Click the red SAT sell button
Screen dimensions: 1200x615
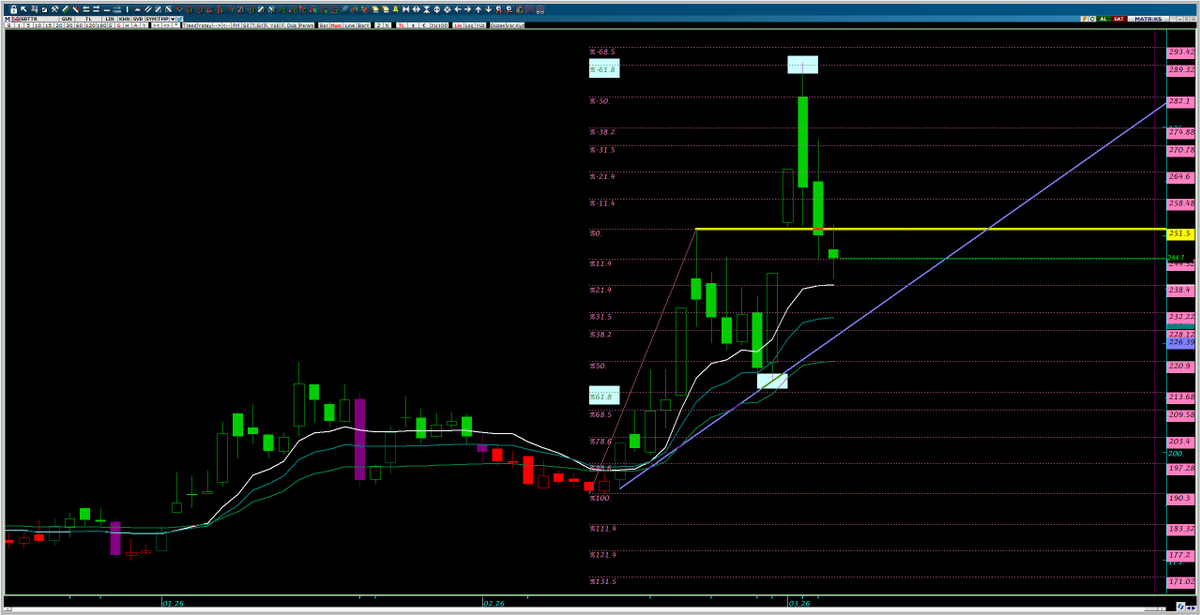pyautogui.click(x=1119, y=19)
